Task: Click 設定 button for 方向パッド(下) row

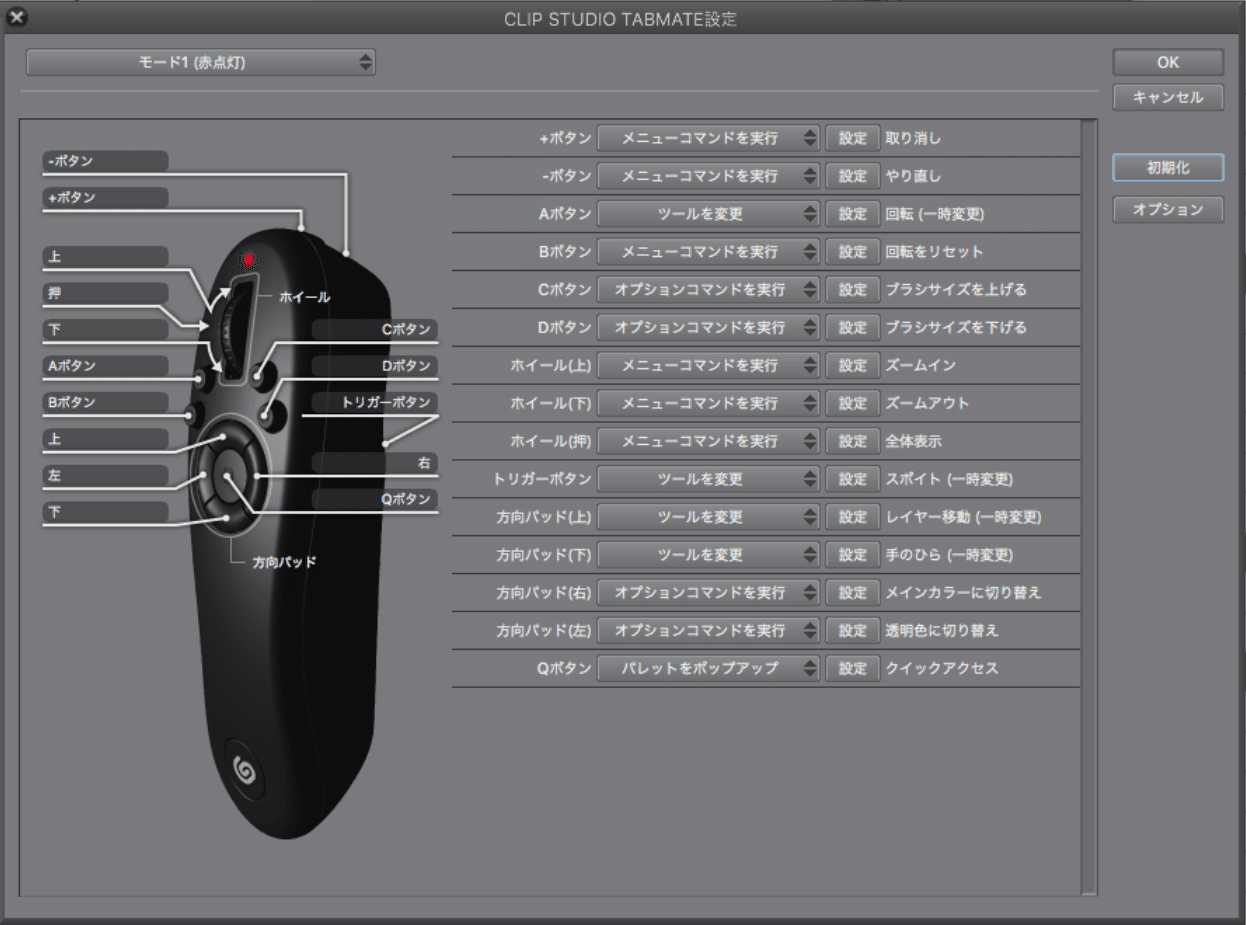Action: click(x=852, y=555)
